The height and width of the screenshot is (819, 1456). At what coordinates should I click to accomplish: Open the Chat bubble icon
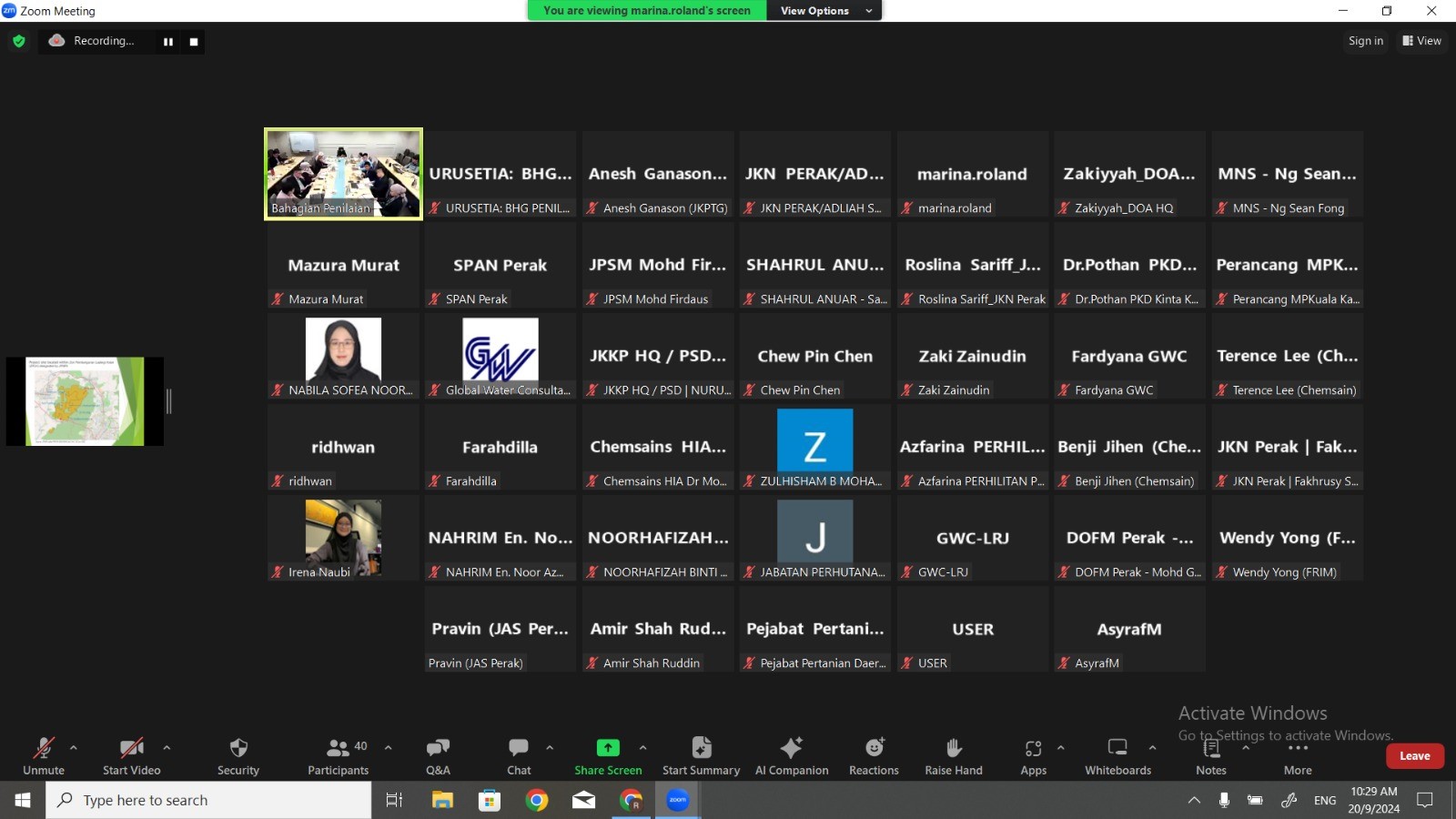click(519, 748)
